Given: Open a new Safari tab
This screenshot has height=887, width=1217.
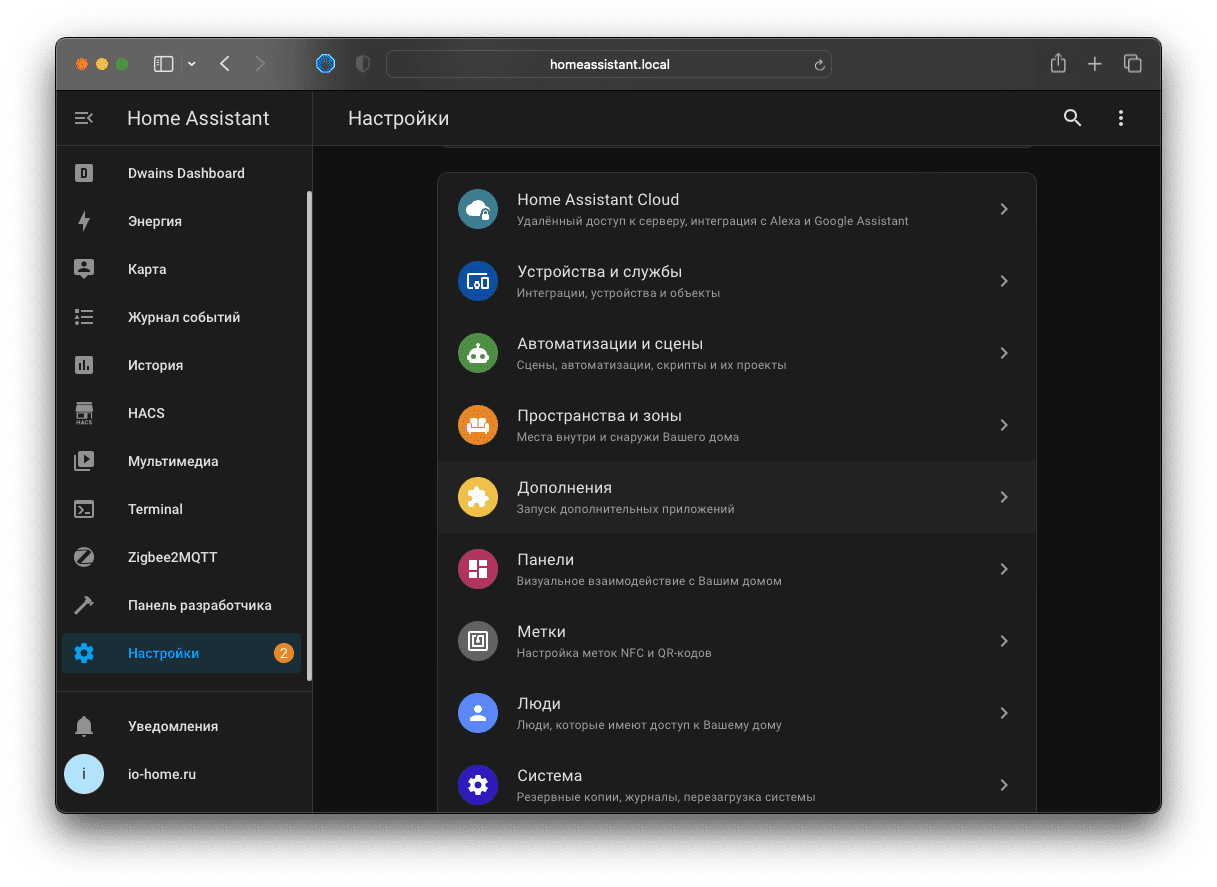Looking at the screenshot, I should coord(1095,64).
